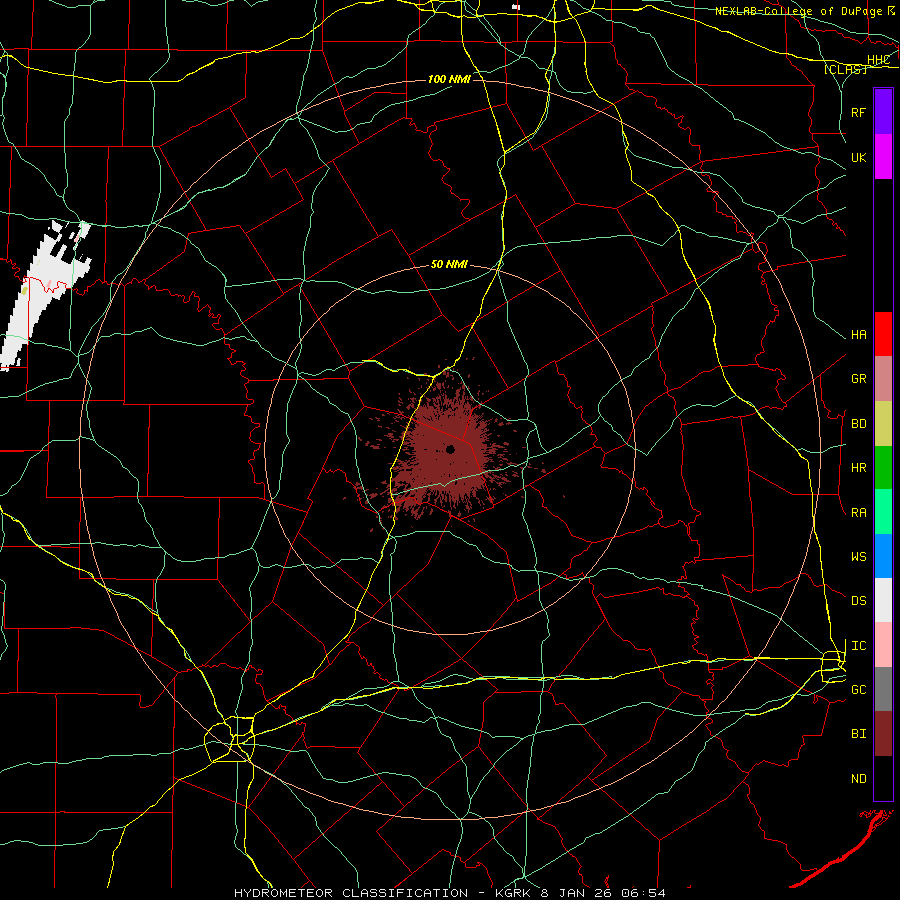Image resolution: width=900 pixels, height=900 pixels.
Task: Click the IC legend label
Action: (x=859, y=646)
